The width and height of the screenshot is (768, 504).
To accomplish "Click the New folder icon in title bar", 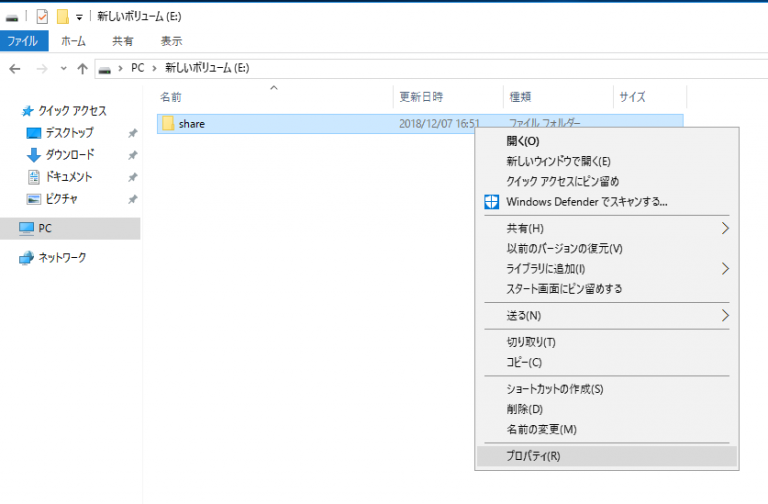I will tap(62, 17).
